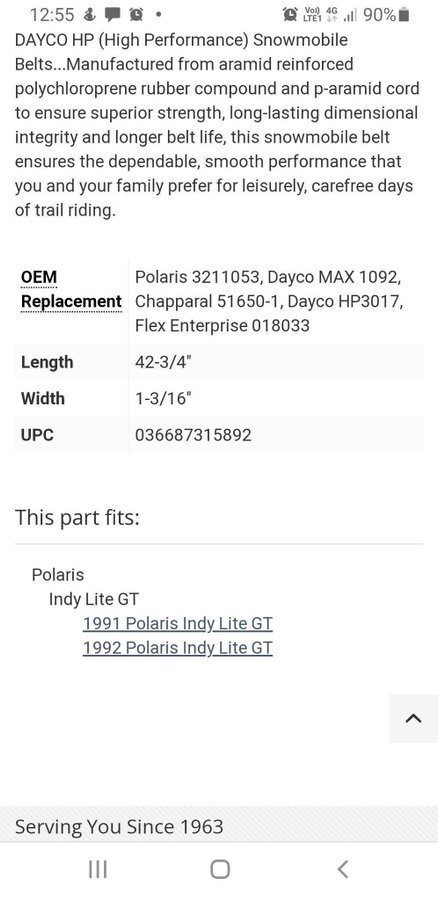
Task: Tap the 'Serving You Since 1963' footer
Action: pos(119,827)
